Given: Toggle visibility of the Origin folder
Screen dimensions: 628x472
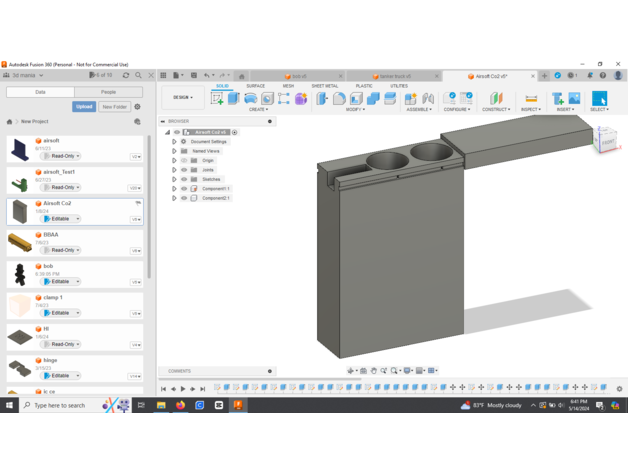Looking at the screenshot, I should tap(184, 160).
